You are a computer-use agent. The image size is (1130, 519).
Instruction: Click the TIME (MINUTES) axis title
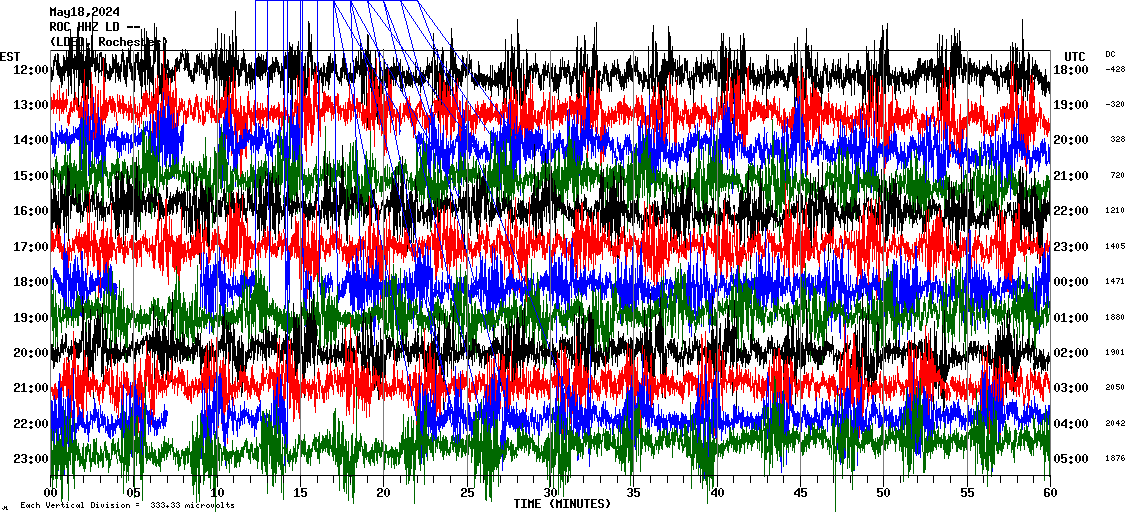tap(562, 504)
